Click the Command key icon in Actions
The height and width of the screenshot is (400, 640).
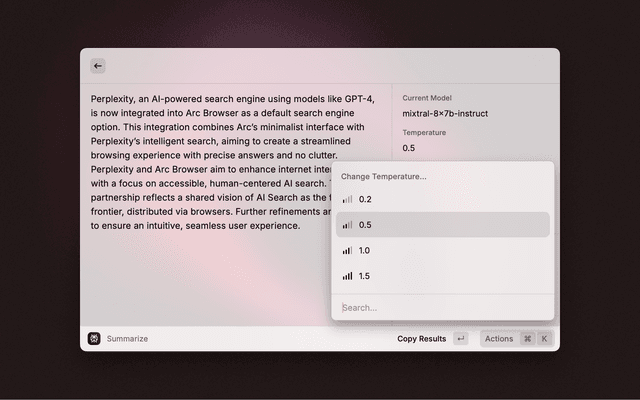[527, 338]
